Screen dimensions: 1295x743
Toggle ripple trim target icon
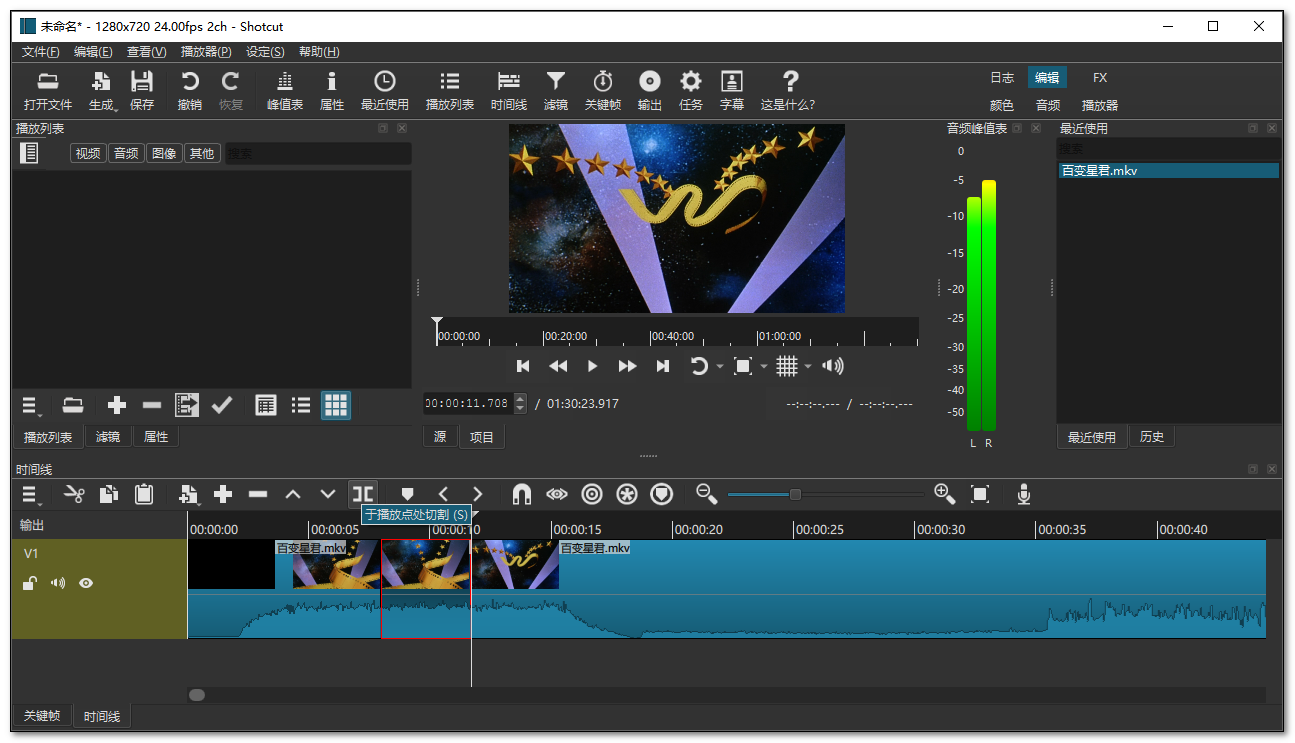[592, 494]
